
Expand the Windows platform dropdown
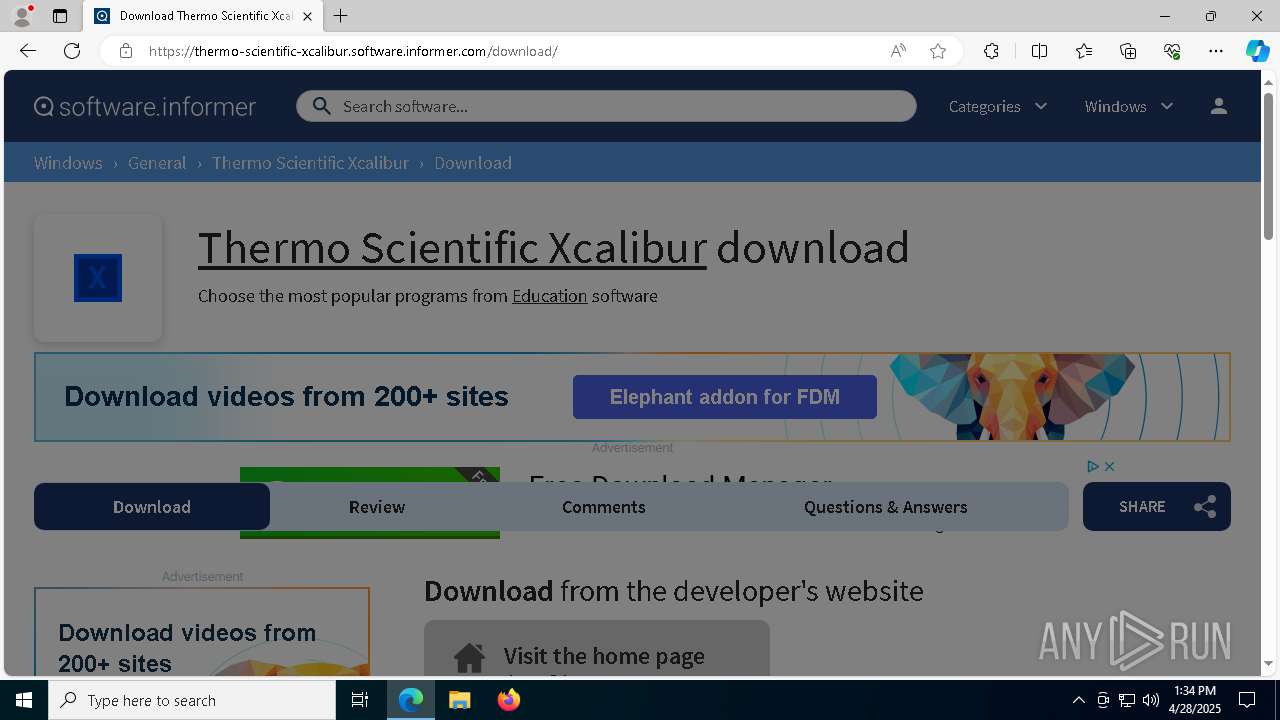pyautogui.click(x=1129, y=106)
